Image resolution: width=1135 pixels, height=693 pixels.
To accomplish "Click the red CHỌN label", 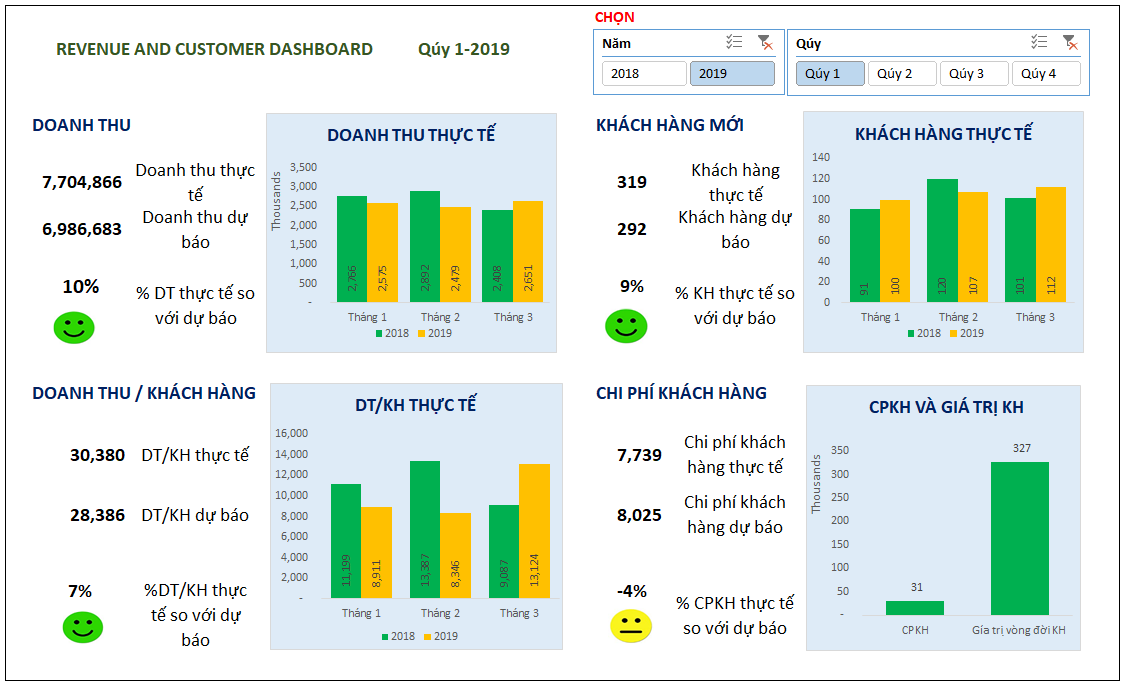I will (615, 17).
